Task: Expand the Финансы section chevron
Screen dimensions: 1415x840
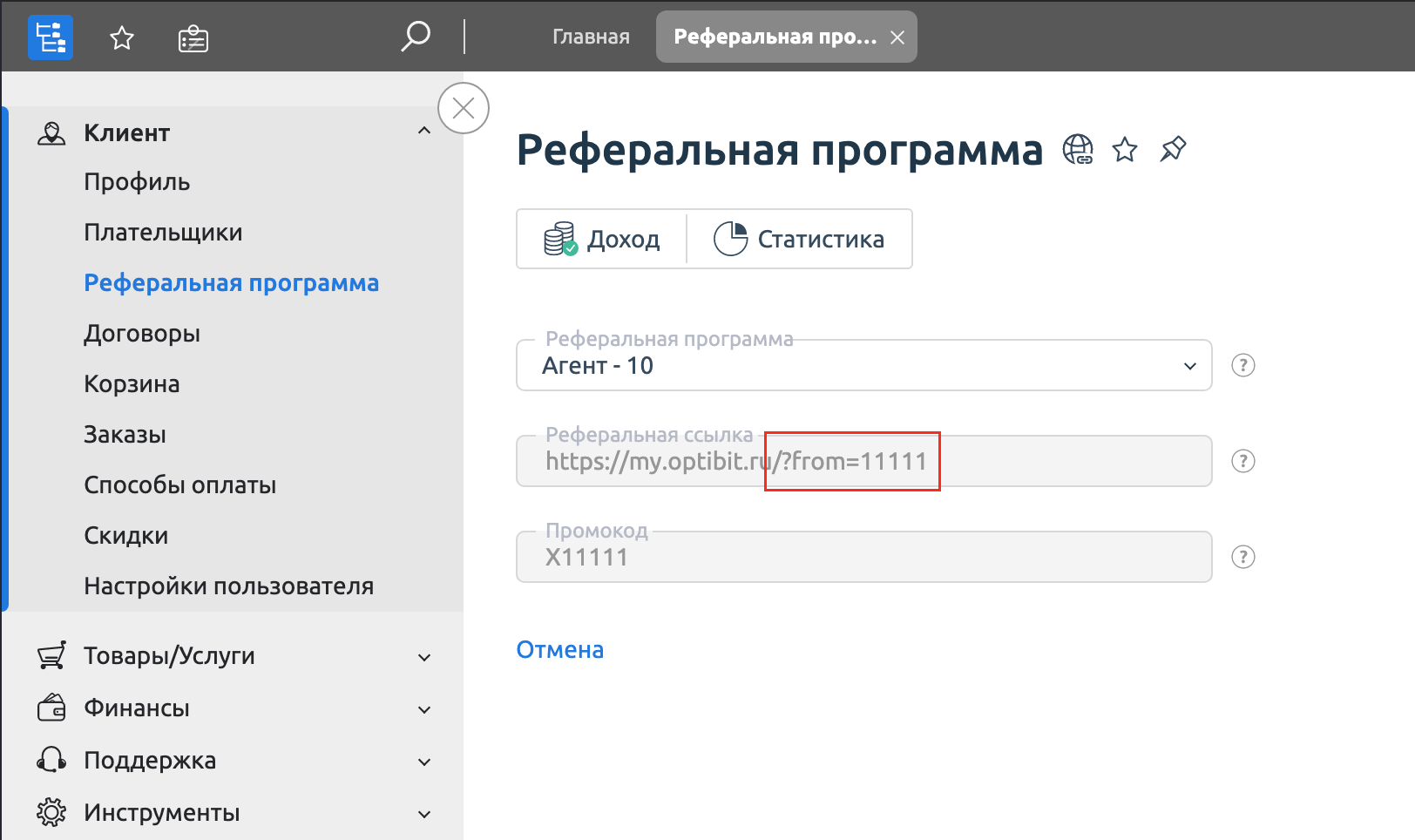Action: pos(424,709)
